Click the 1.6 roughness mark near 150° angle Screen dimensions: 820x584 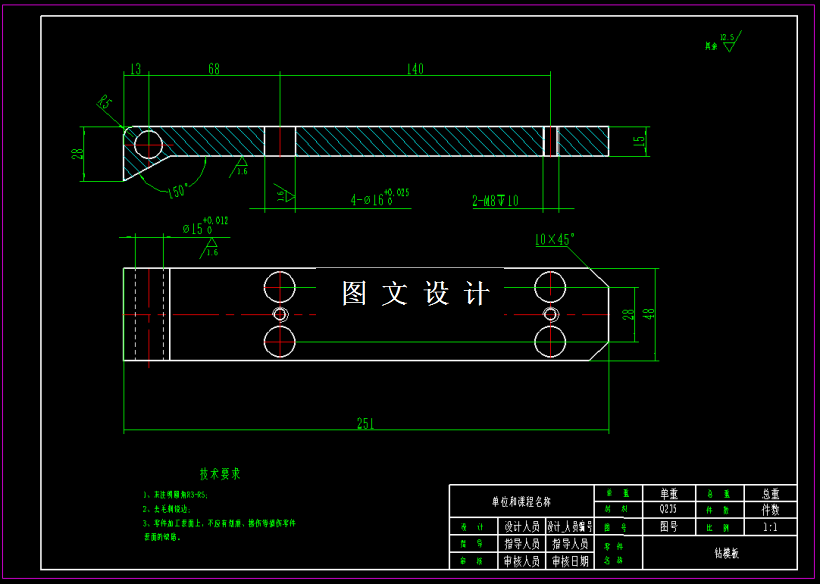coord(241,167)
